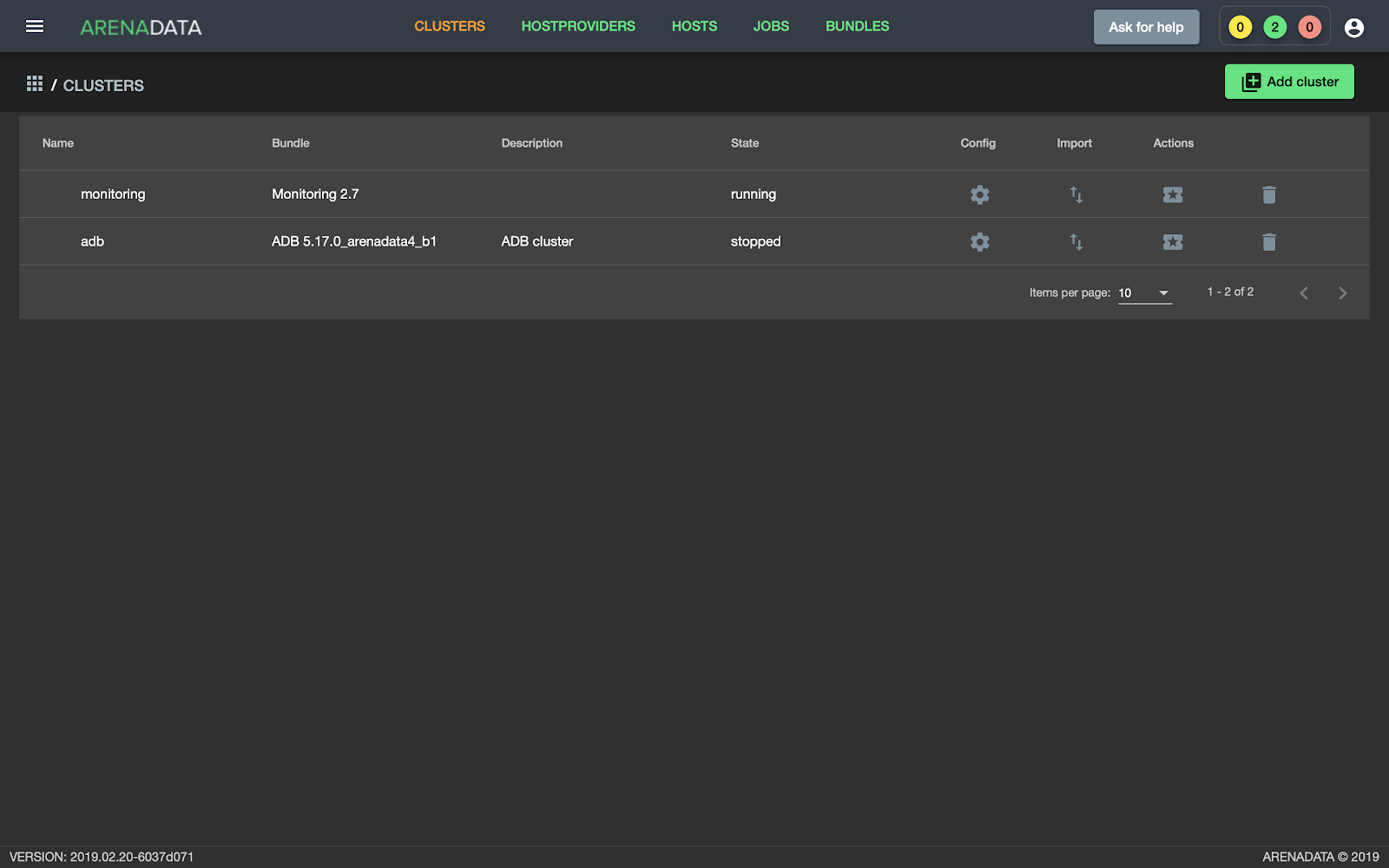The height and width of the screenshot is (868, 1389).
Task: Open the adb cluster name link
Action: (x=93, y=241)
